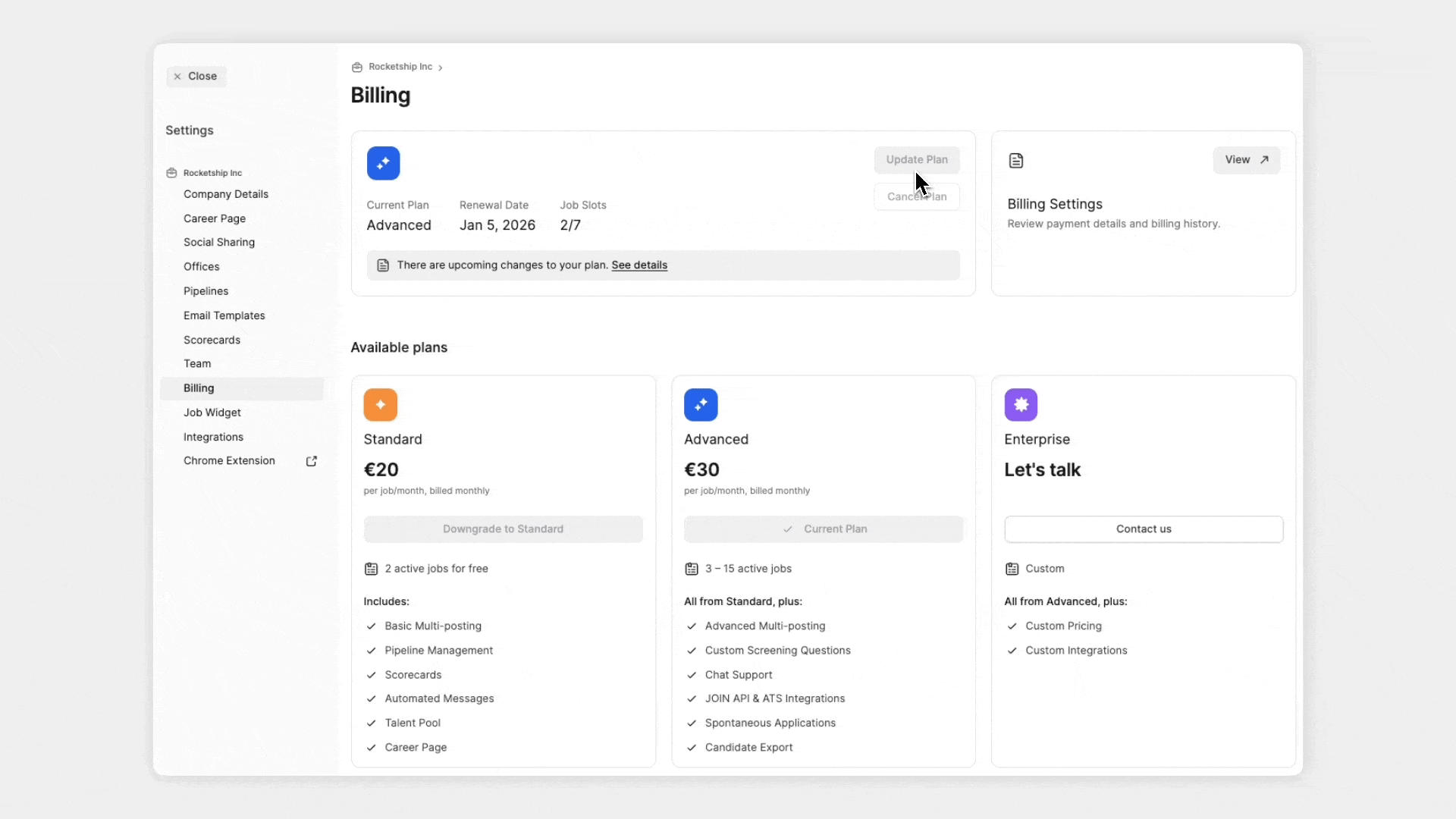Go to Email Templates settings
This screenshot has width=1456, height=819.
[224, 315]
